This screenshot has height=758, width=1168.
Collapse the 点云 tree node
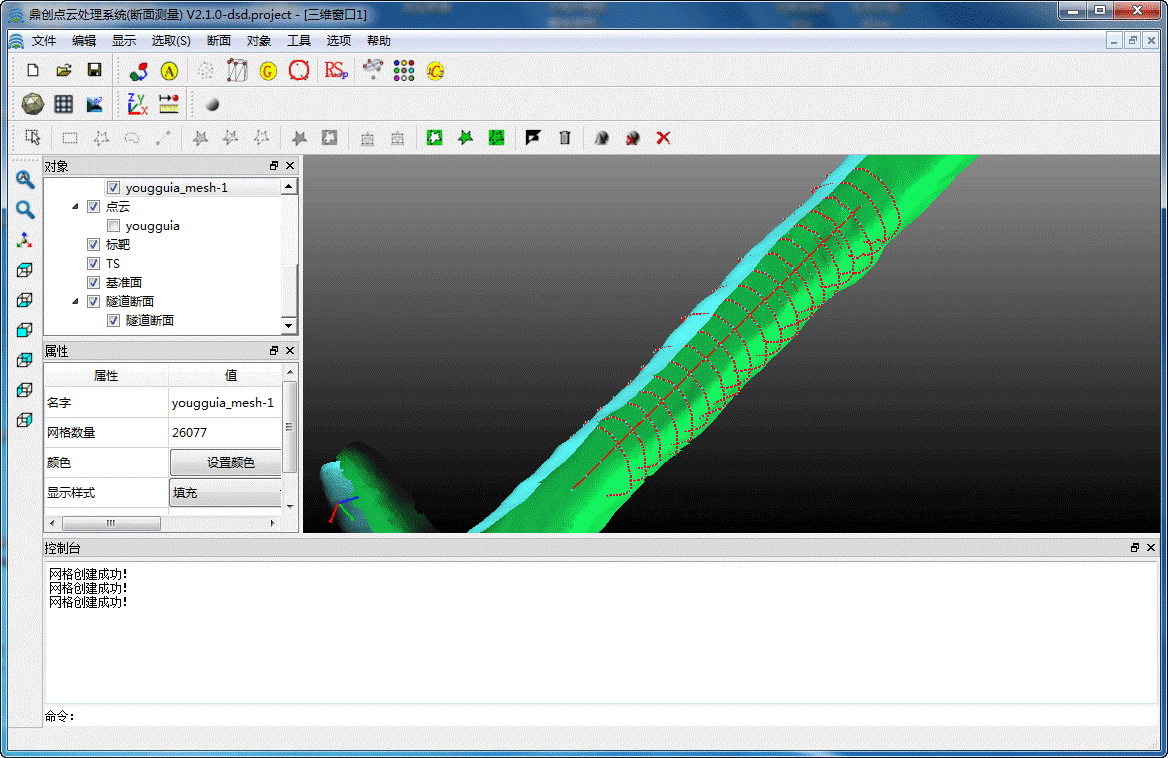coord(76,207)
